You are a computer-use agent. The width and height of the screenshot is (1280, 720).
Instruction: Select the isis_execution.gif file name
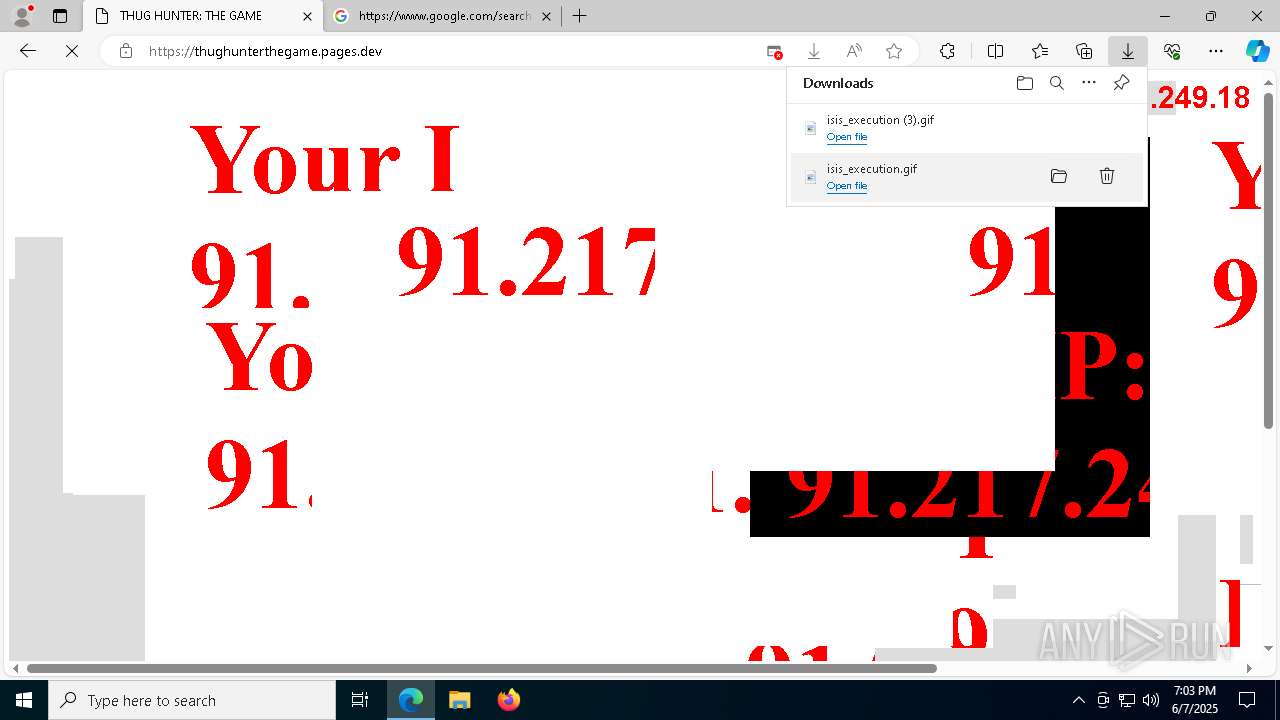(872, 169)
